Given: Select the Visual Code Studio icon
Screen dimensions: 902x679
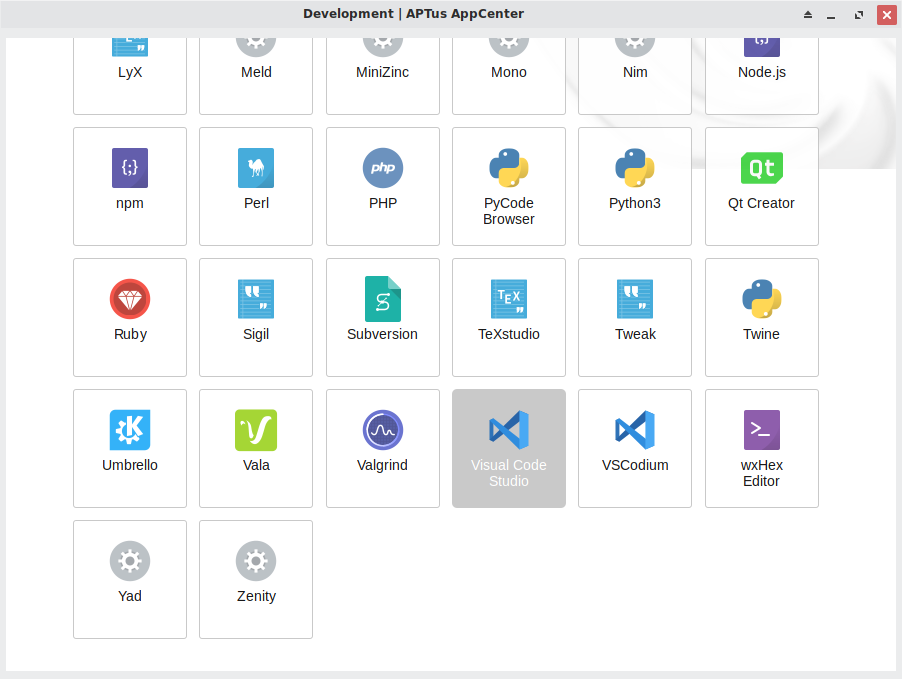Looking at the screenshot, I should [x=509, y=430].
